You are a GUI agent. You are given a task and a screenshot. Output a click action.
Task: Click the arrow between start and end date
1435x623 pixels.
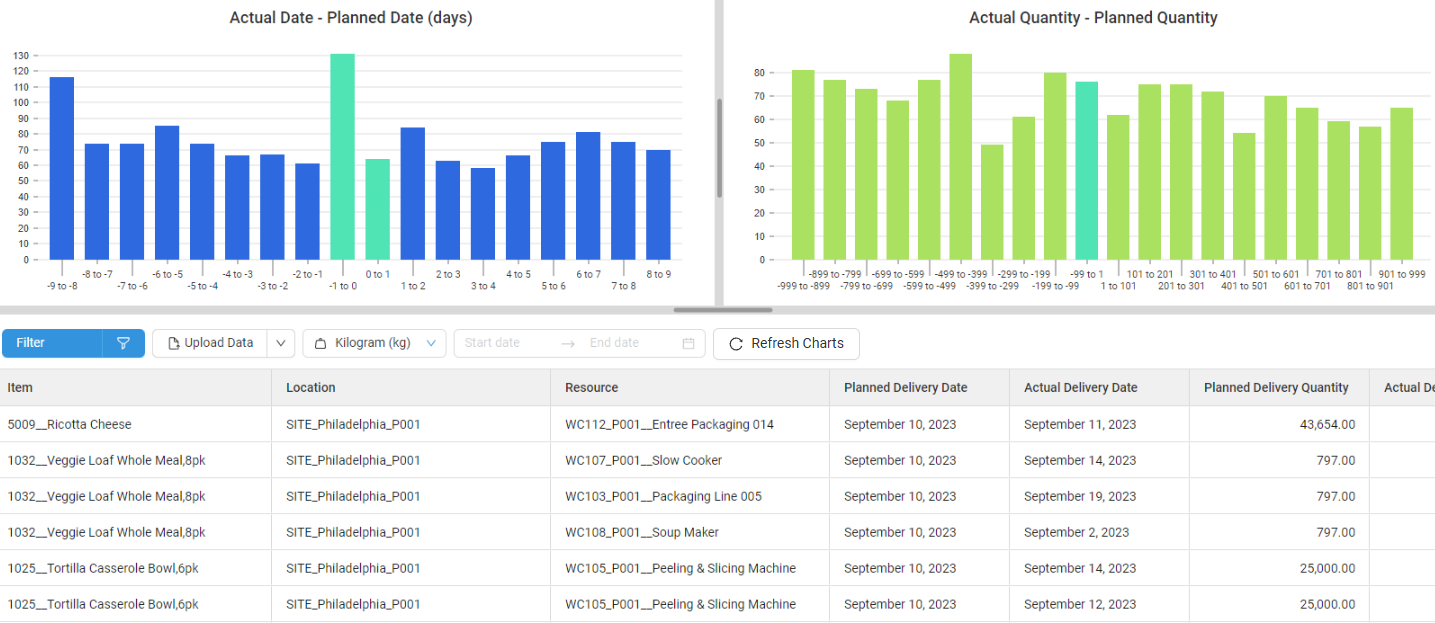(568, 343)
